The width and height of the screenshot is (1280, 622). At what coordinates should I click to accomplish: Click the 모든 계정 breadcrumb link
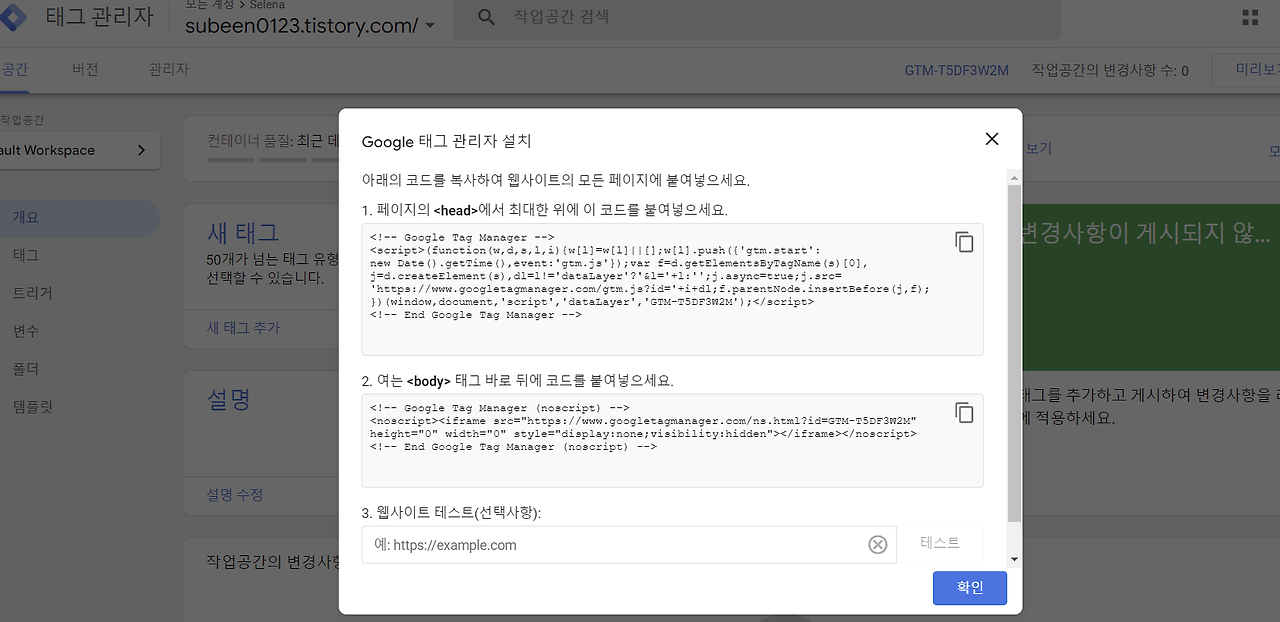pyautogui.click(x=208, y=5)
